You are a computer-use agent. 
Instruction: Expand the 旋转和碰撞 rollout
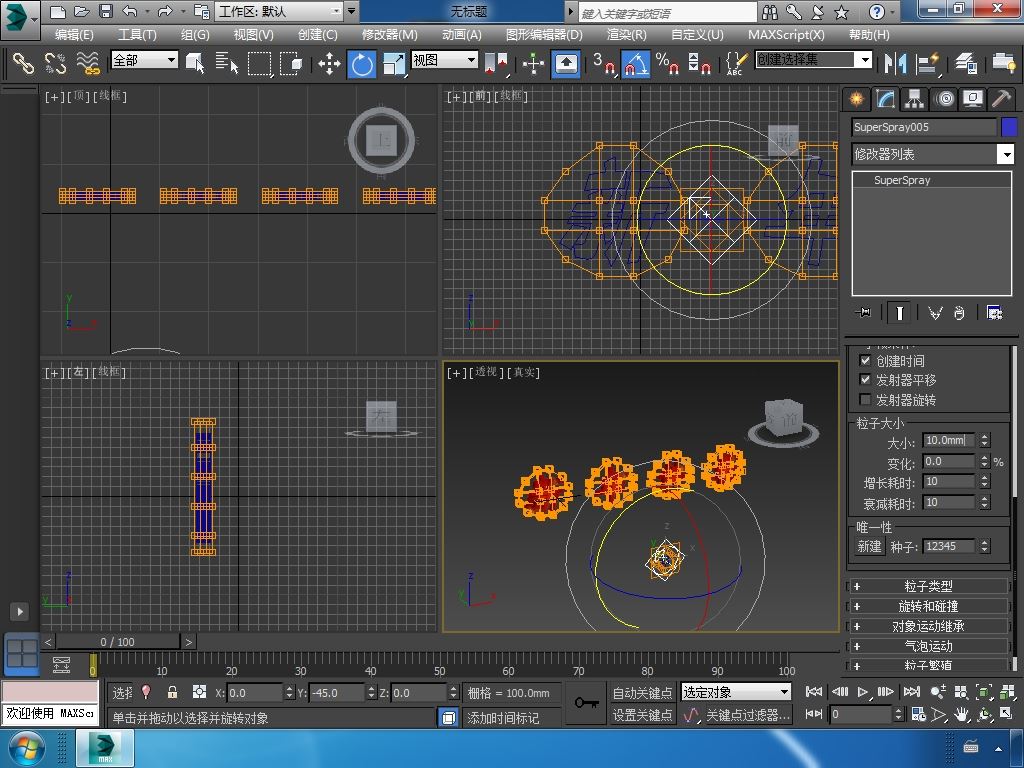coord(928,606)
